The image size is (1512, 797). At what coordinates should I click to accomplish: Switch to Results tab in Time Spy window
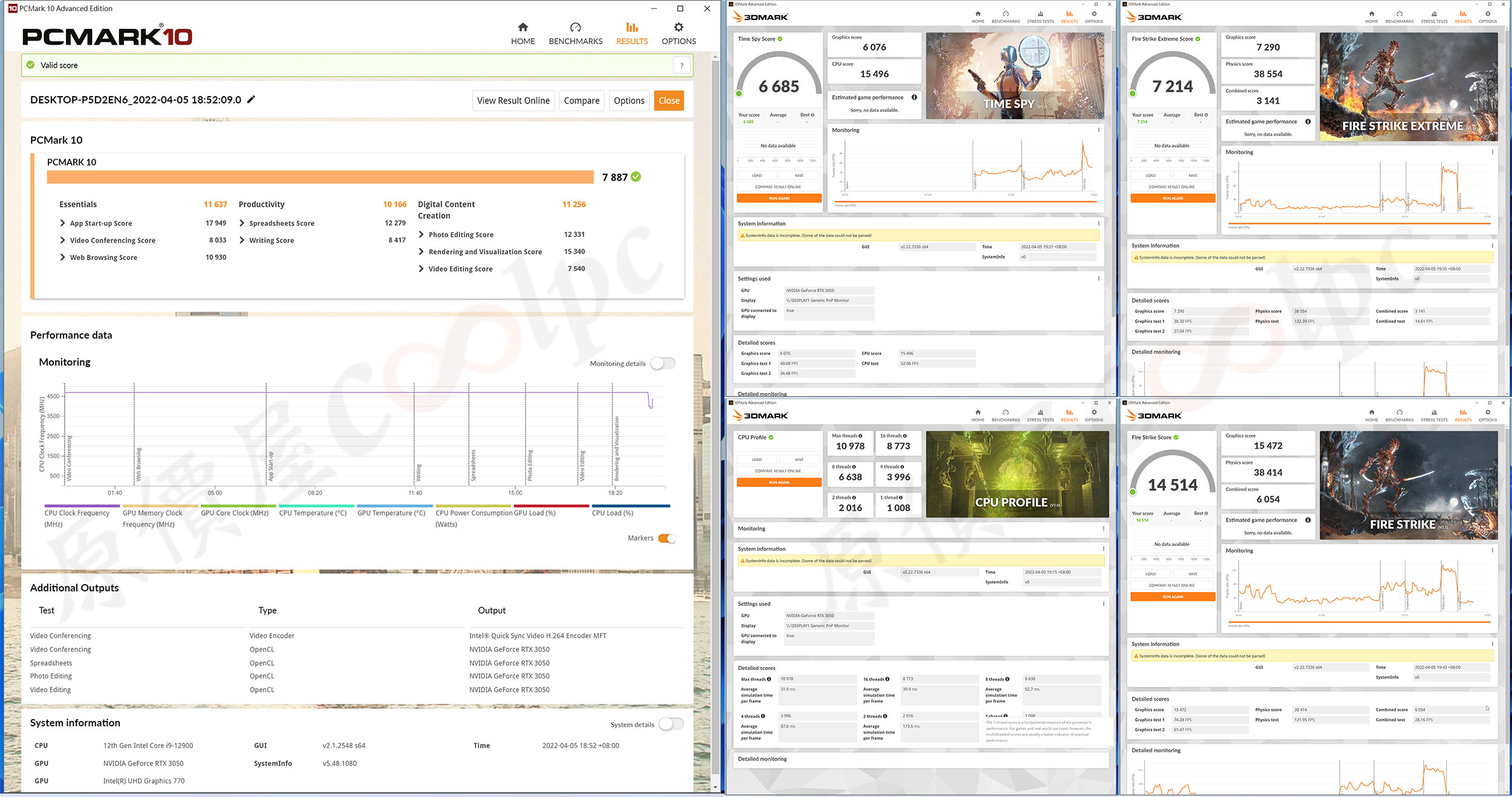1069,17
